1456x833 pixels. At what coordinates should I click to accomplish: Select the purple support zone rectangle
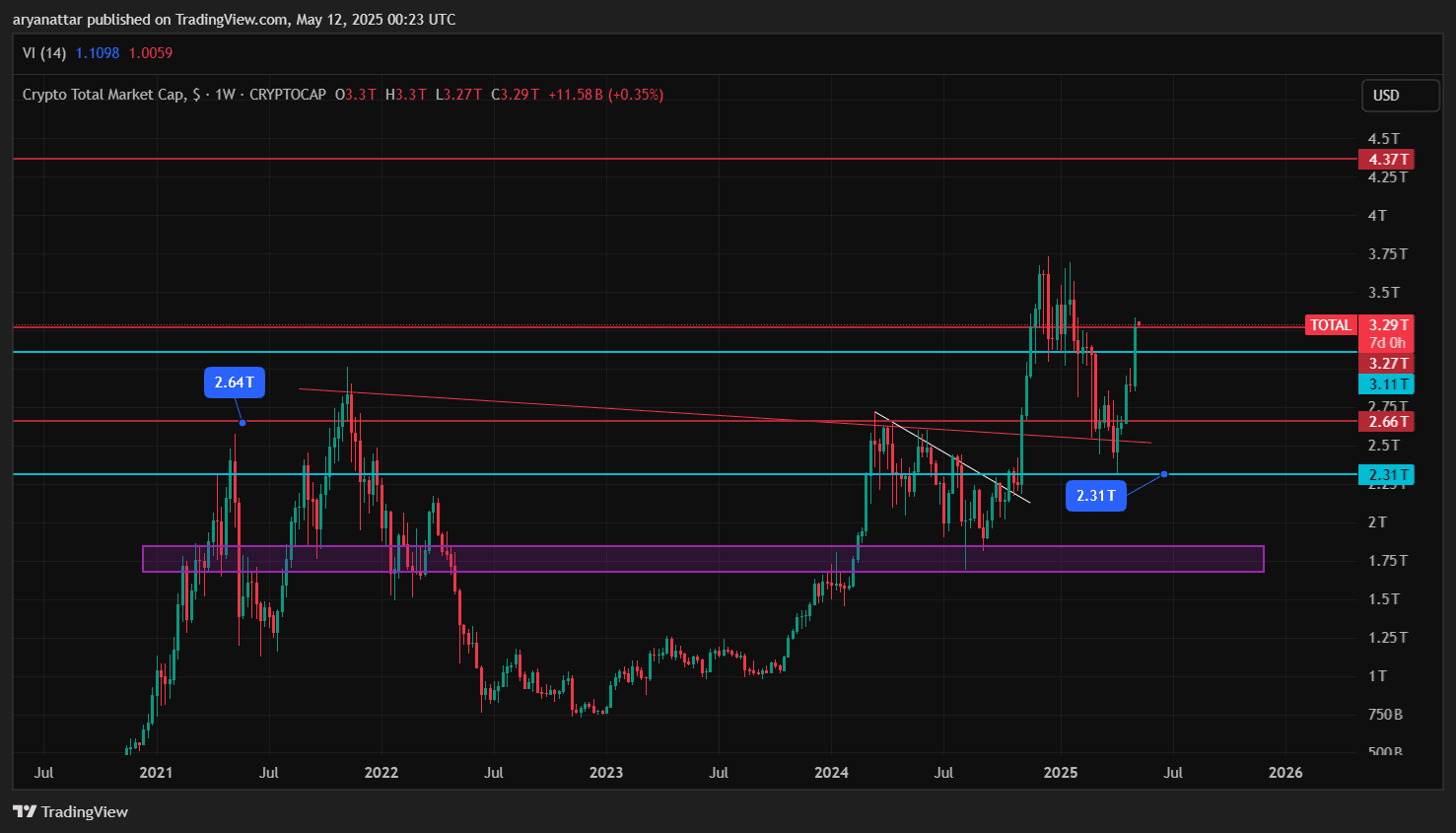pyautogui.click(x=703, y=559)
